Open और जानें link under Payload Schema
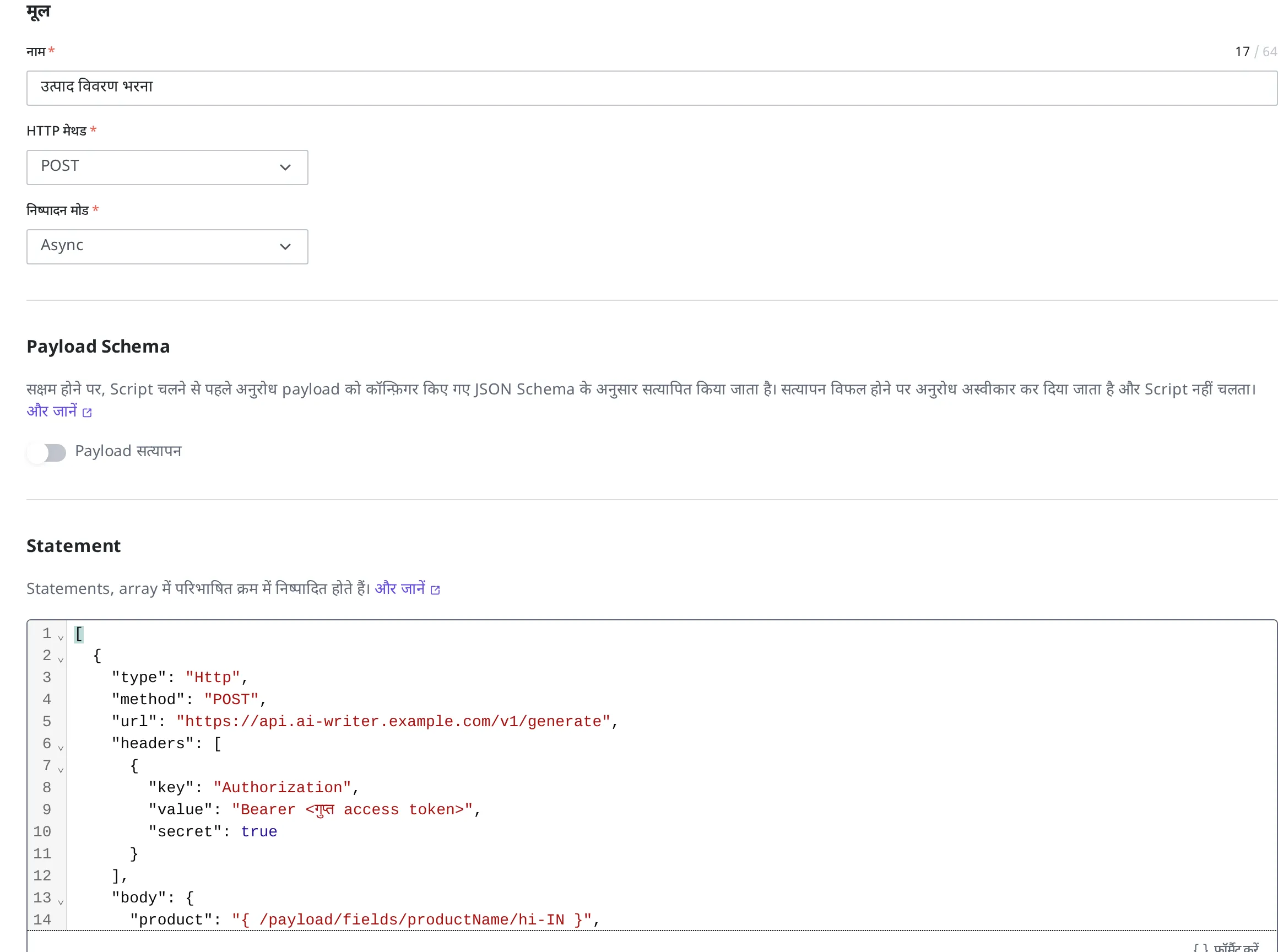Viewport: 1278px width, 952px height. [x=52, y=412]
